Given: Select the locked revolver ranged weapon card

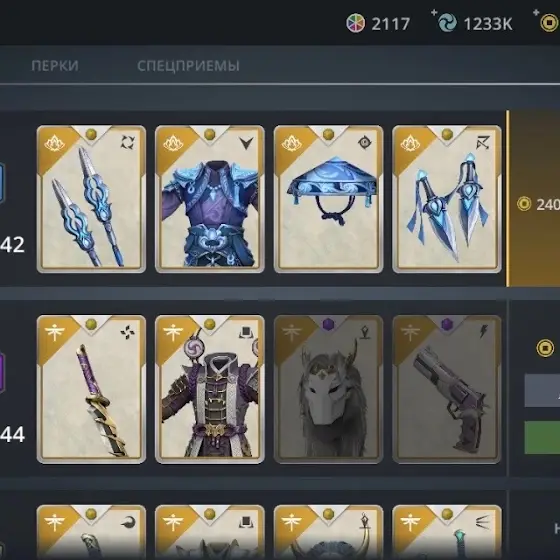Looking at the screenshot, I should (447, 389).
